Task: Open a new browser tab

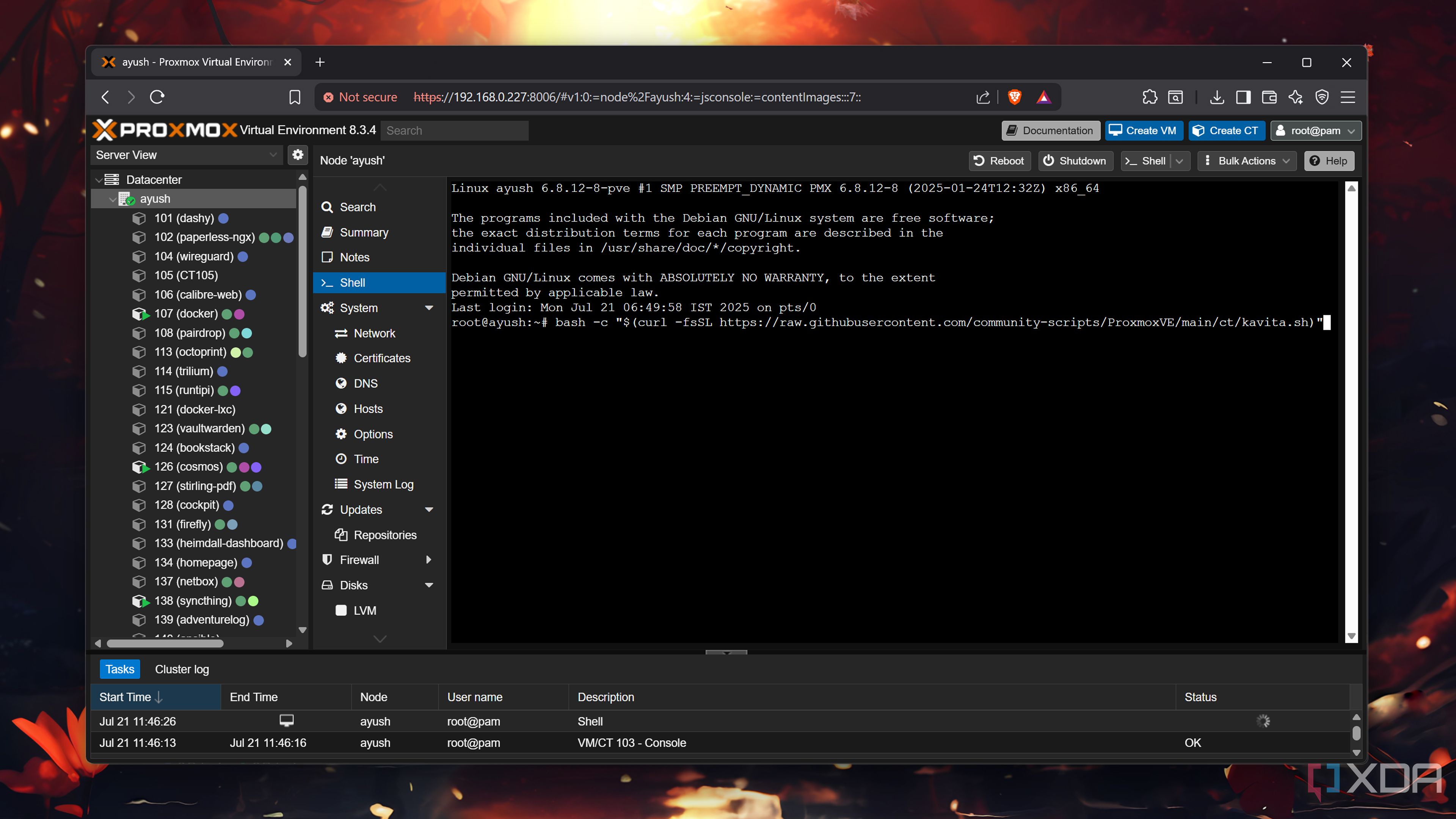Action: [x=320, y=62]
